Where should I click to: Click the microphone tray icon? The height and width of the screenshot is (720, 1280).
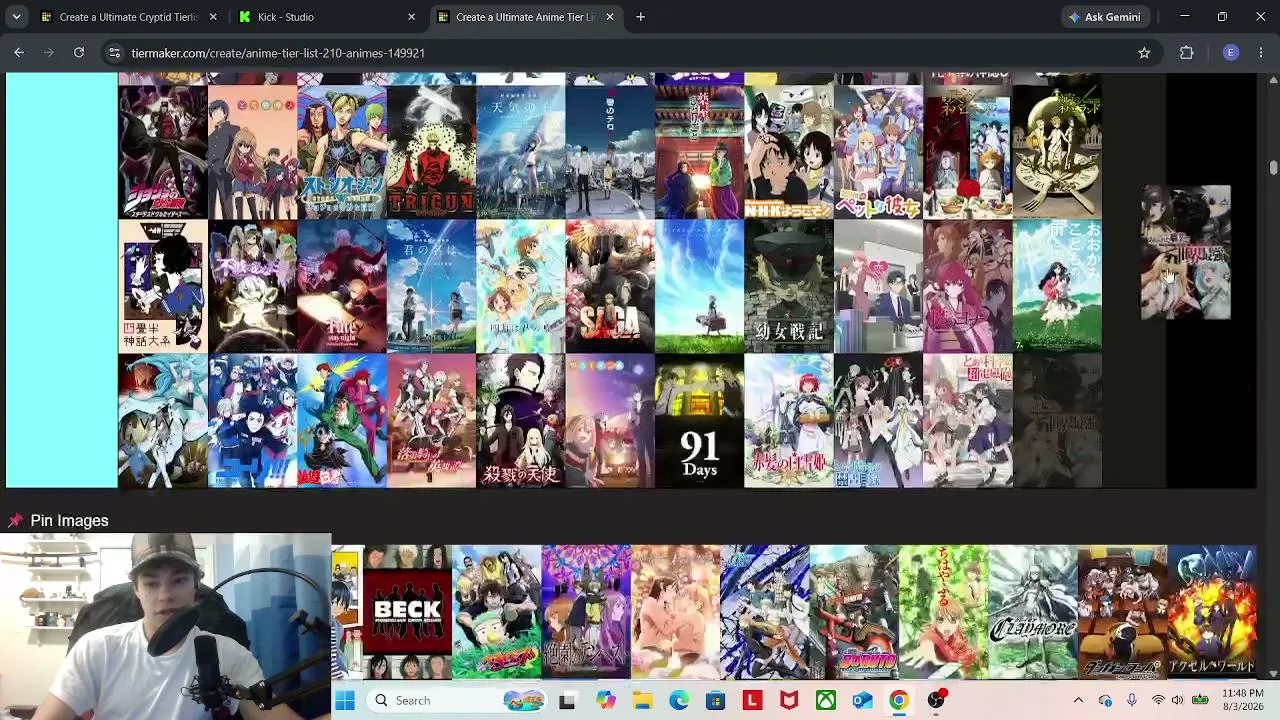[x=1131, y=701]
